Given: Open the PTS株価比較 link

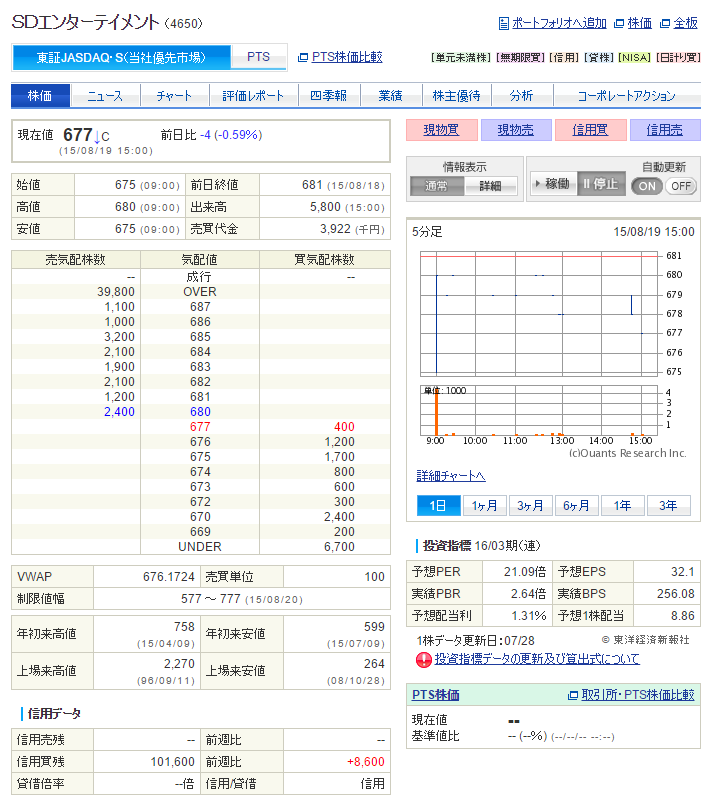Looking at the screenshot, I should (347, 57).
